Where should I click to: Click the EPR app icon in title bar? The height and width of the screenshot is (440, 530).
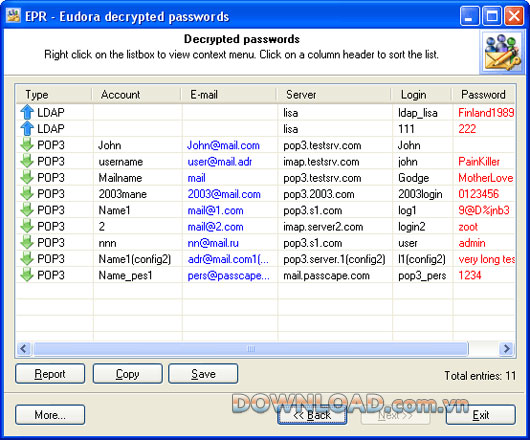14,16
